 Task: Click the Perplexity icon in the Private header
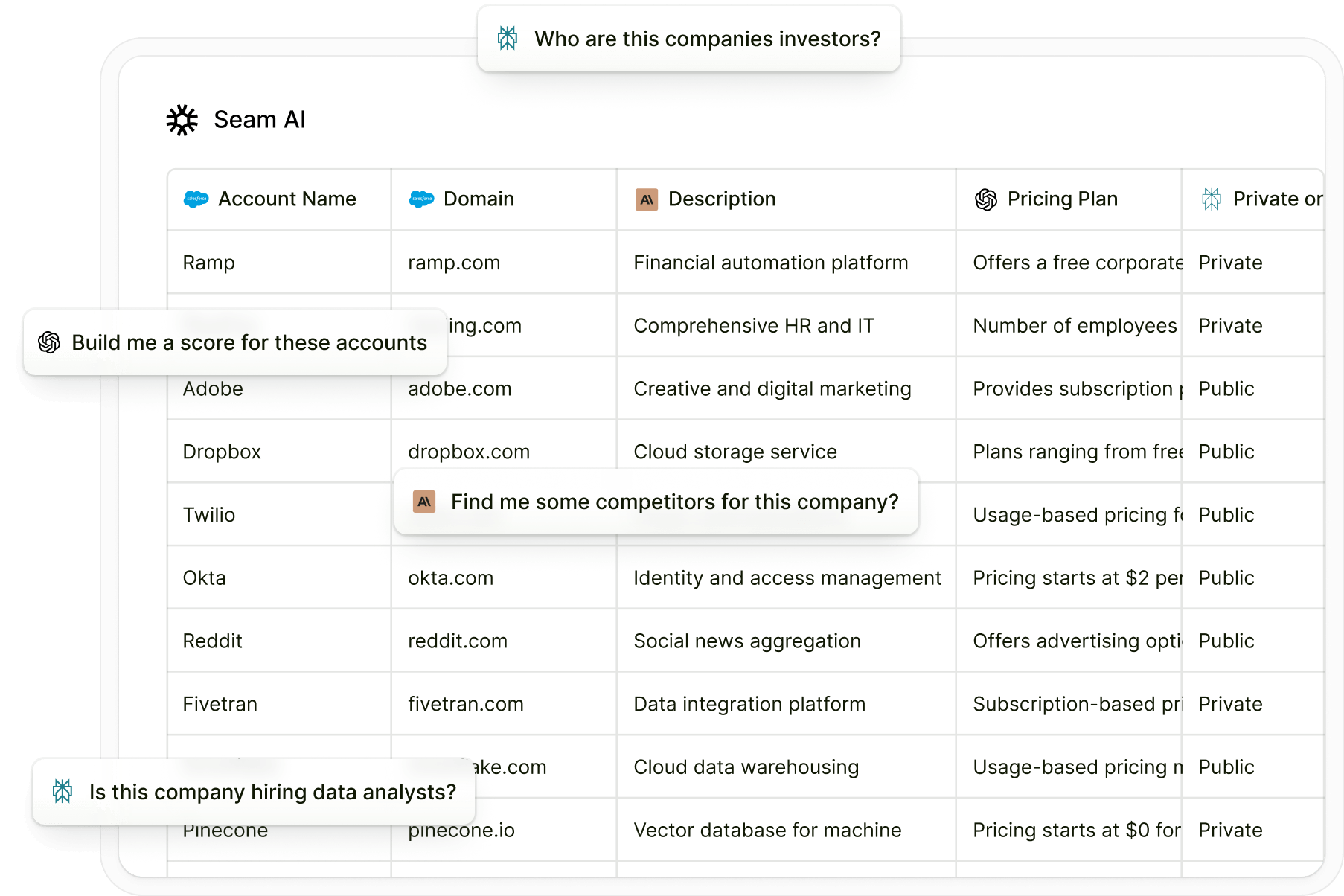tap(1212, 199)
